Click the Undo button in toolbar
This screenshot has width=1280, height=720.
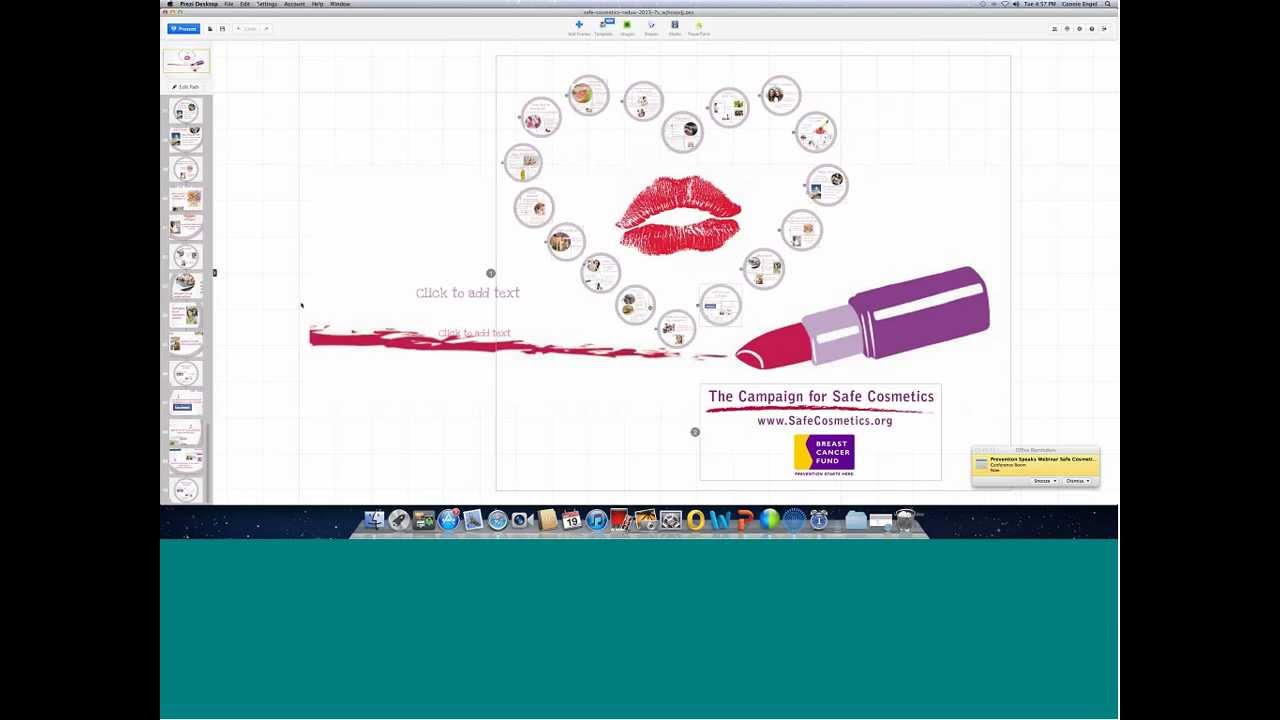click(x=247, y=29)
